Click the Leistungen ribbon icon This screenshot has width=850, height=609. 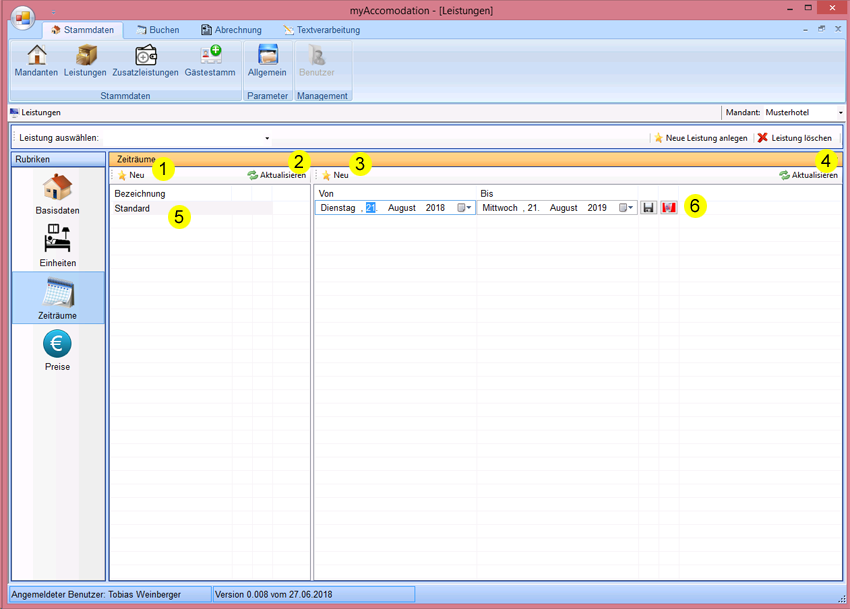85,60
